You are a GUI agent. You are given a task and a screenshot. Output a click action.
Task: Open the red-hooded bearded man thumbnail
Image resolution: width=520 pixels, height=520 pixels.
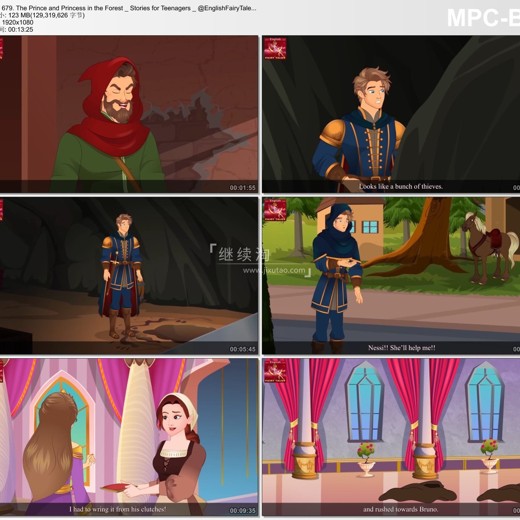[x=129, y=114]
